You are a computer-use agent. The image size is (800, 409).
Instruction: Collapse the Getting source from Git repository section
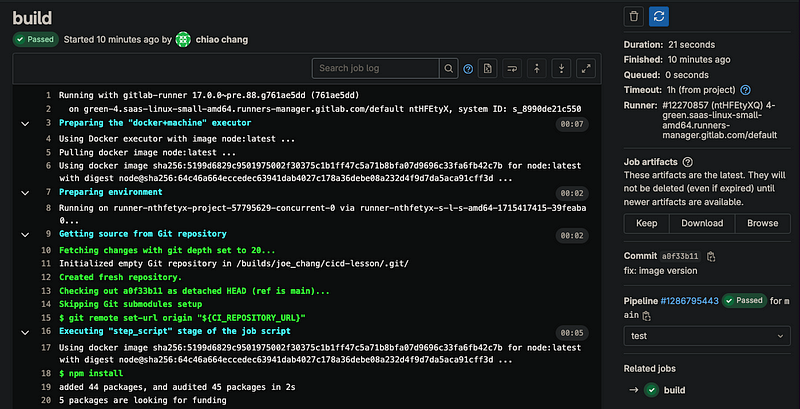(x=23, y=234)
